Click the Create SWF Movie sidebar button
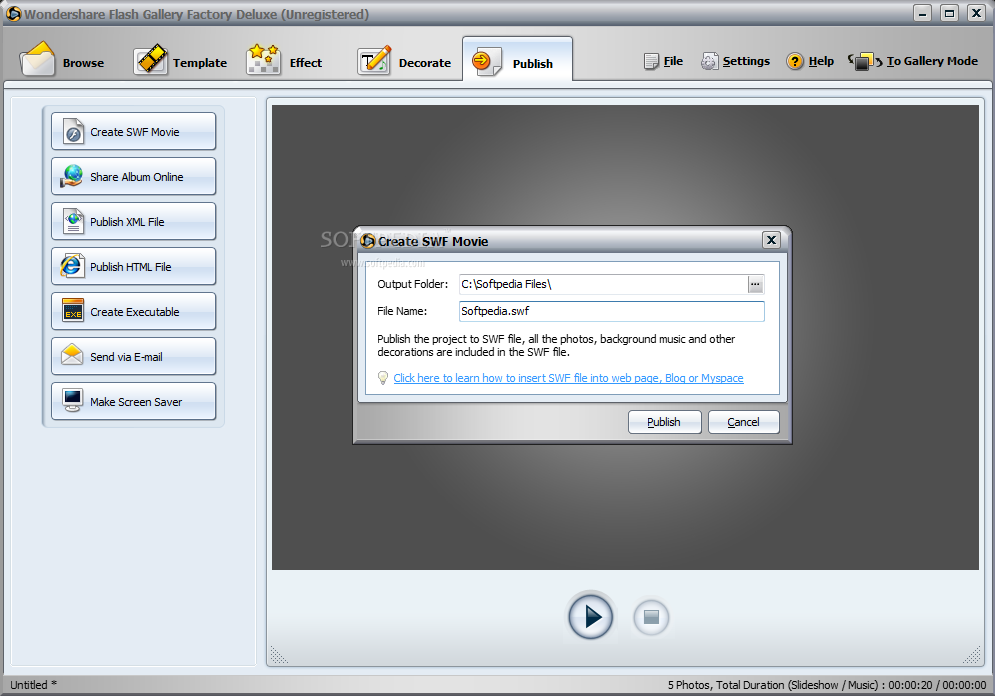 point(133,131)
